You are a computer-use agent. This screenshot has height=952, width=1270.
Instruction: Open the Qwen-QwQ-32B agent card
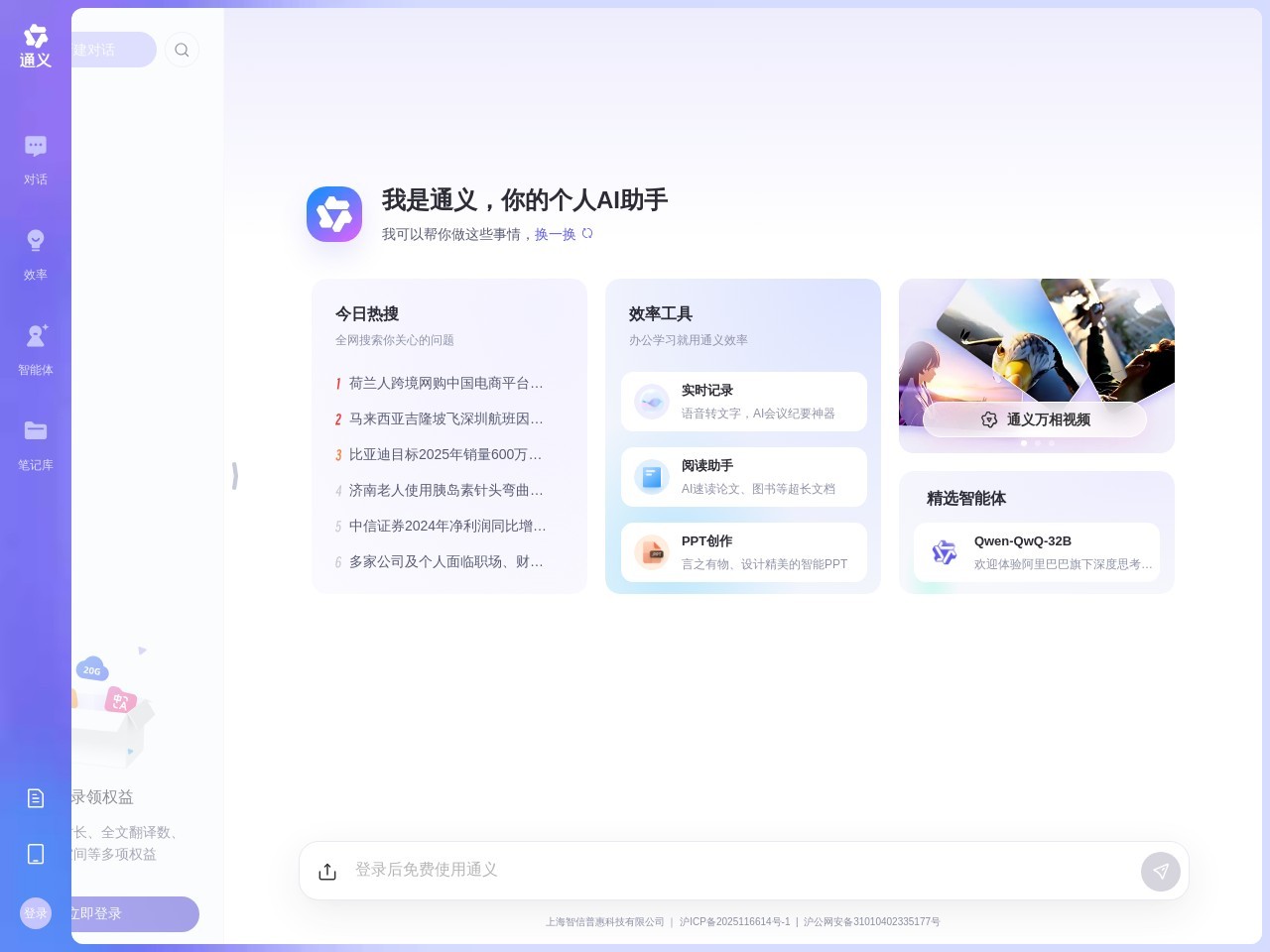click(1036, 552)
